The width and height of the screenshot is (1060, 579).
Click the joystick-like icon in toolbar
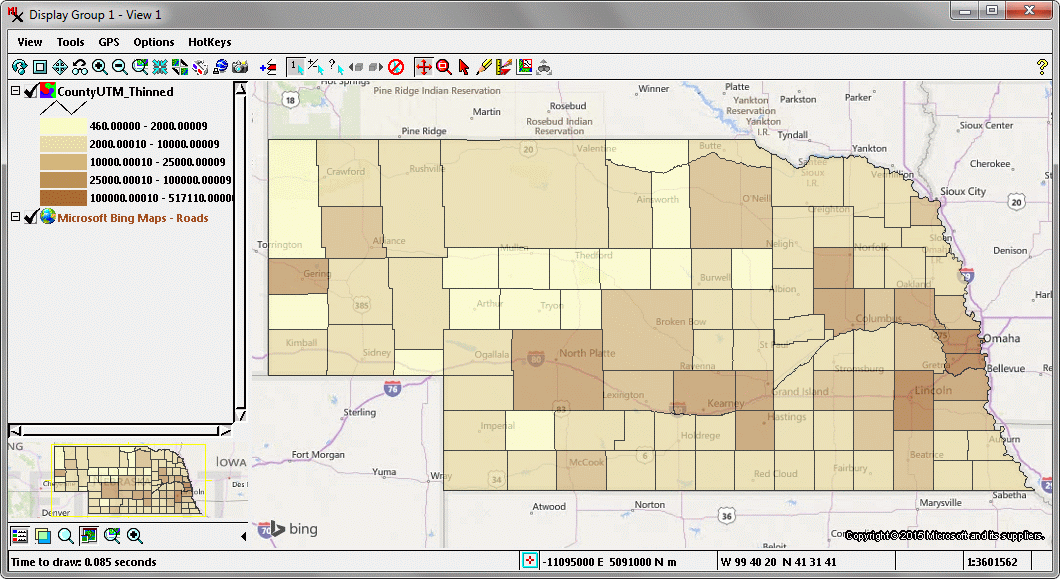[544, 67]
